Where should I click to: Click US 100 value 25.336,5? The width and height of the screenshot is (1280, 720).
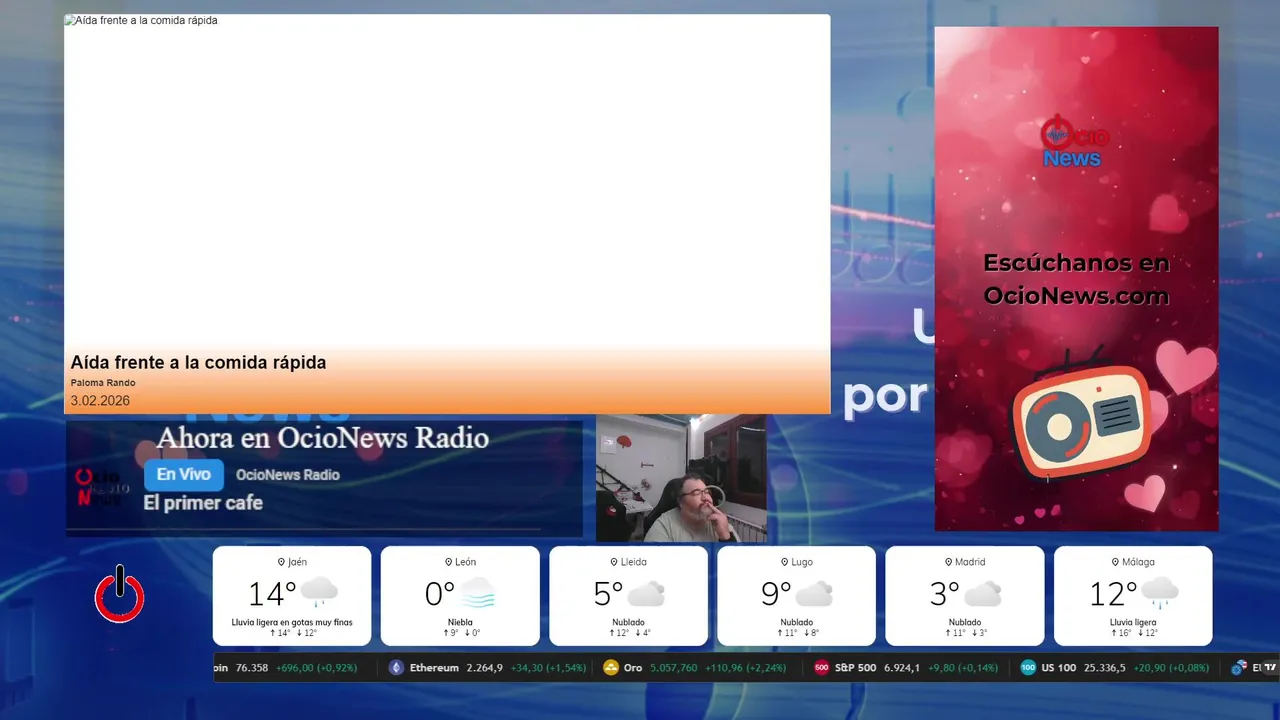click(x=1104, y=668)
